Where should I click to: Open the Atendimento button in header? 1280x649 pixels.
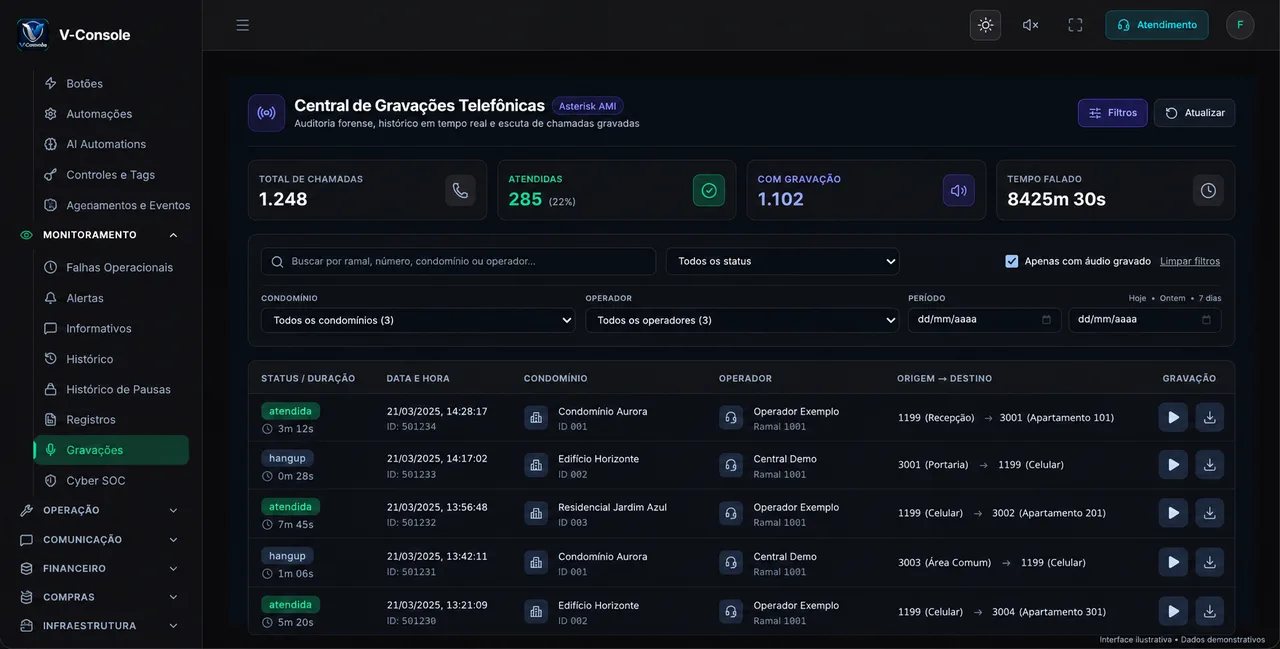1156,25
